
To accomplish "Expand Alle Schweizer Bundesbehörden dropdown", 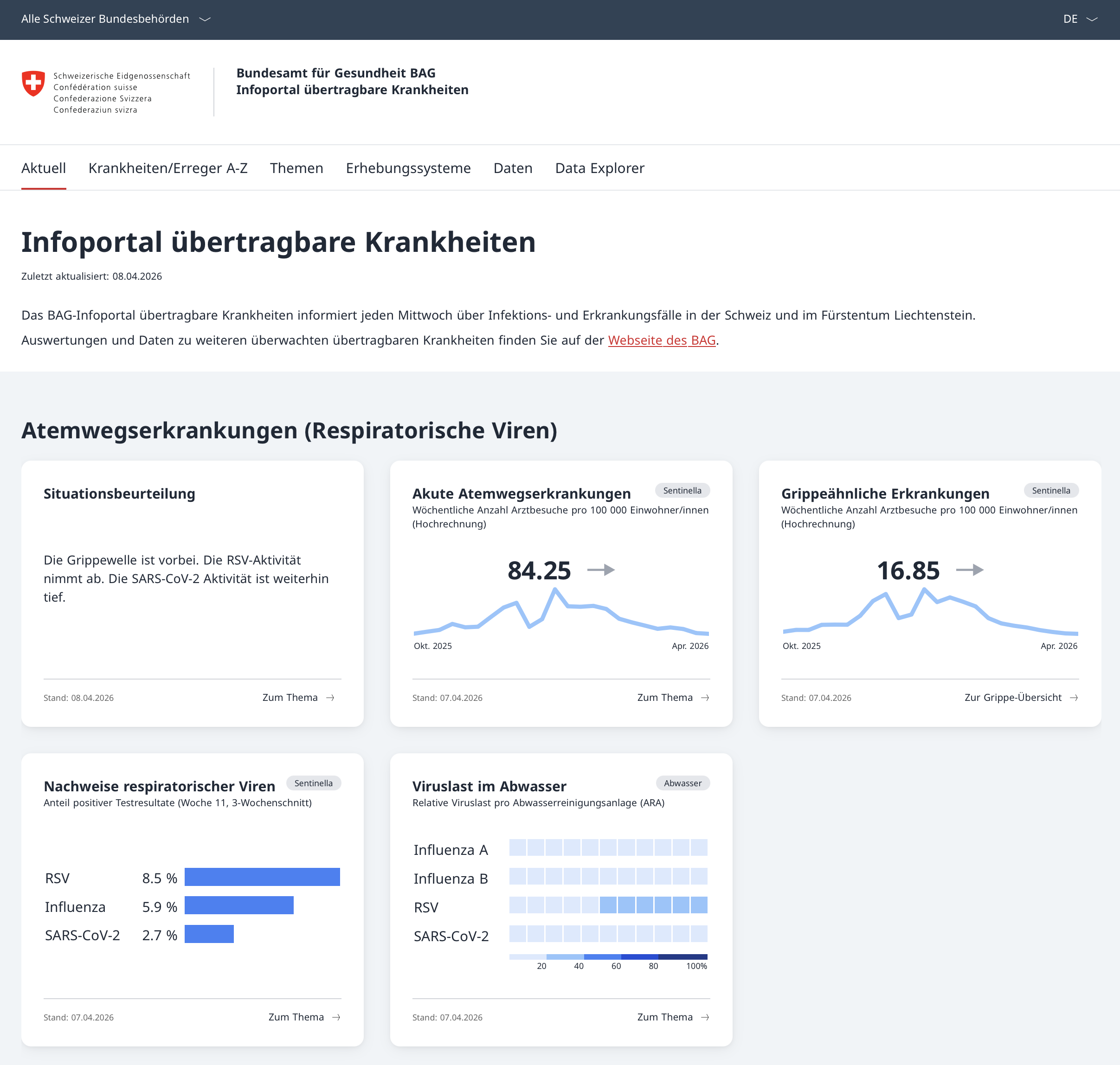I will click(105, 19).
